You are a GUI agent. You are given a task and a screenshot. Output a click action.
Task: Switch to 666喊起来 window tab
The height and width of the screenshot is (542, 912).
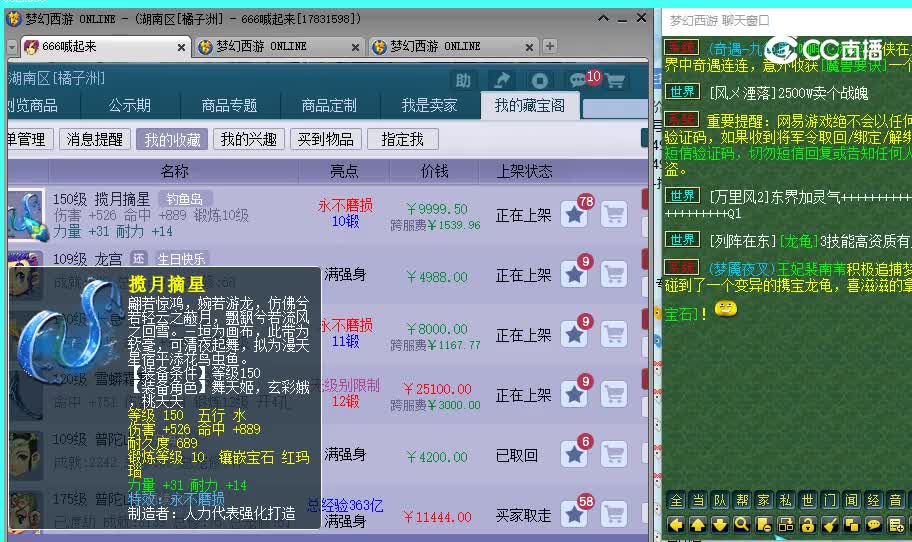tap(105, 47)
